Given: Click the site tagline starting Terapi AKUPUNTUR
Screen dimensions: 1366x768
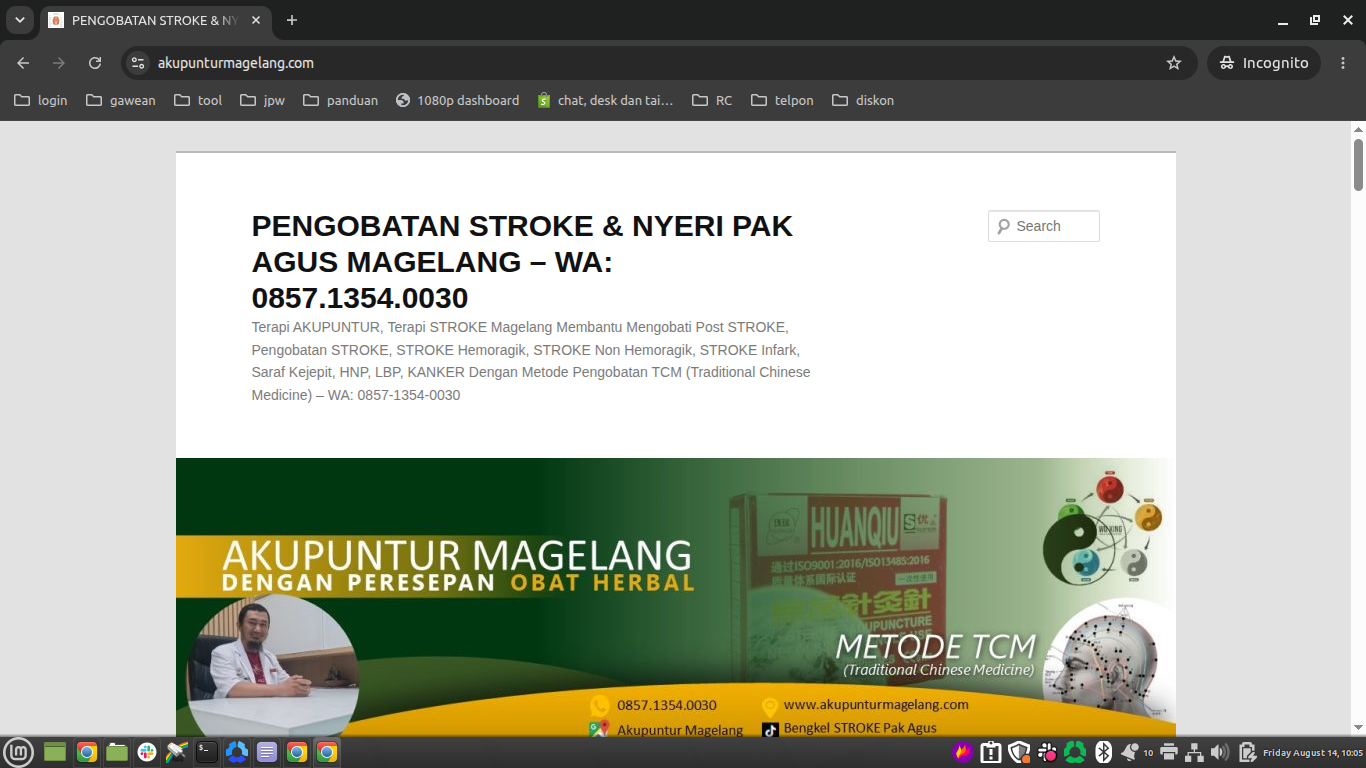Looking at the screenshot, I should coord(531,361).
